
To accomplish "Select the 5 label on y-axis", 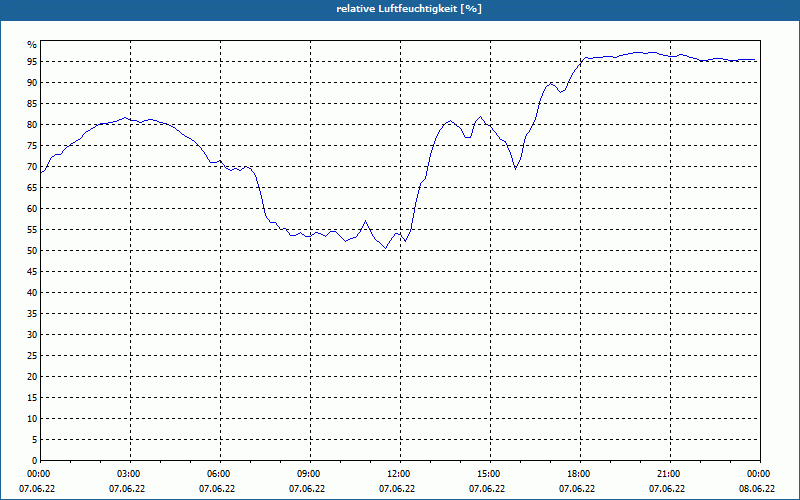I will [34, 439].
